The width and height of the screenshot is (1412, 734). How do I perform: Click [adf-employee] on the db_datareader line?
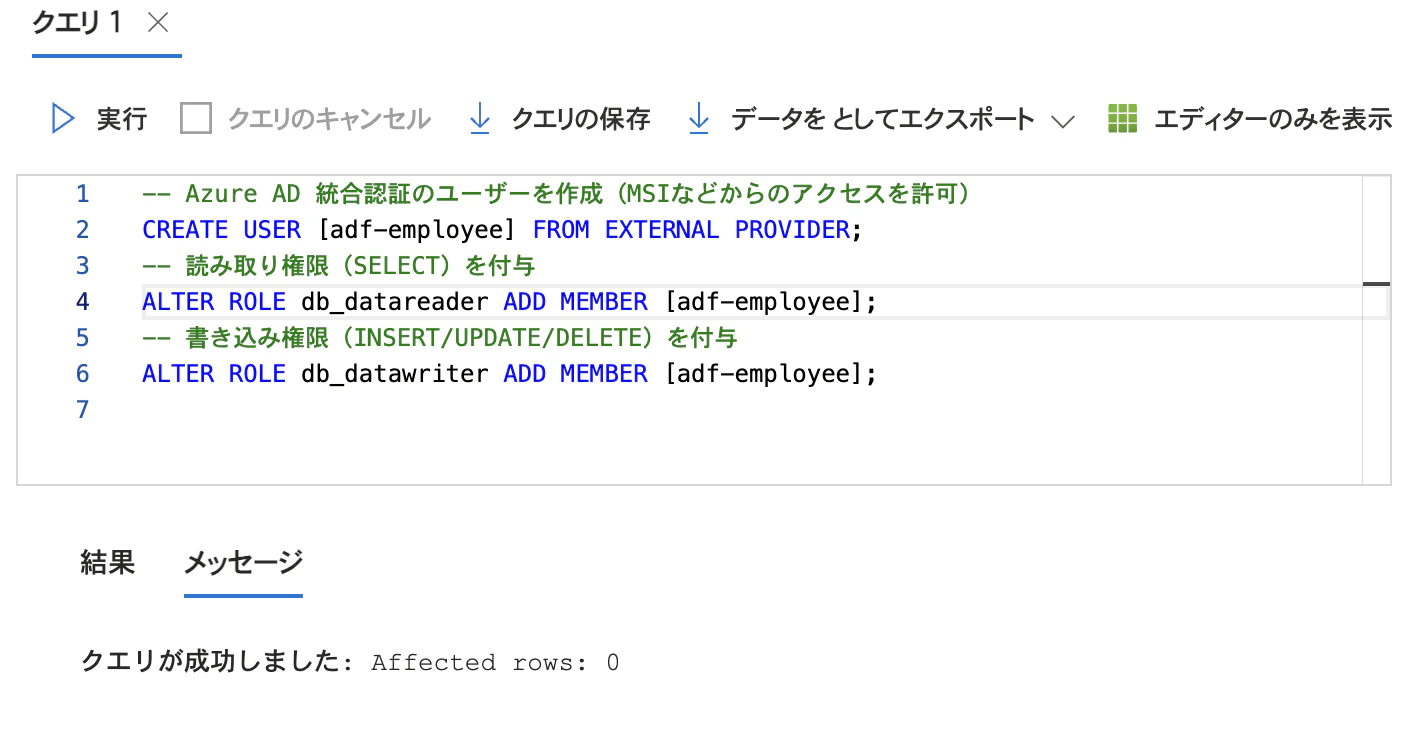[x=763, y=302]
